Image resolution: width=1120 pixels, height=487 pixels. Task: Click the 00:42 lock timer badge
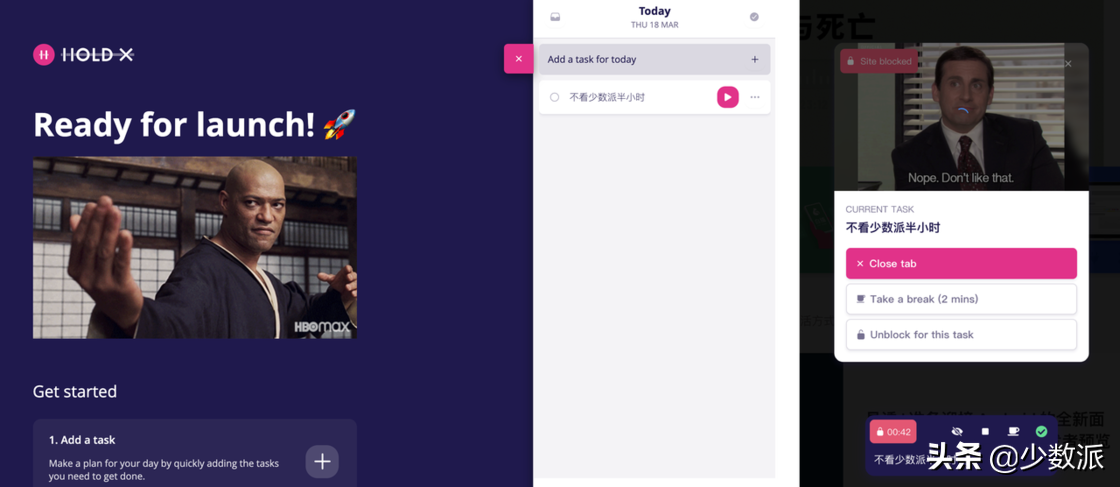893,432
